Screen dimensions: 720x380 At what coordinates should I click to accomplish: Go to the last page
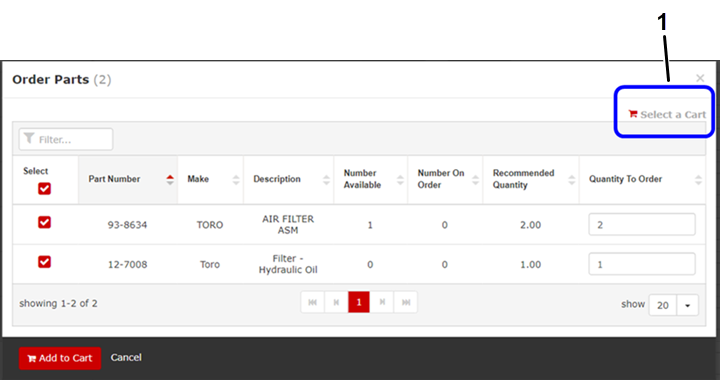pyautogui.click(x=406, y=302)
